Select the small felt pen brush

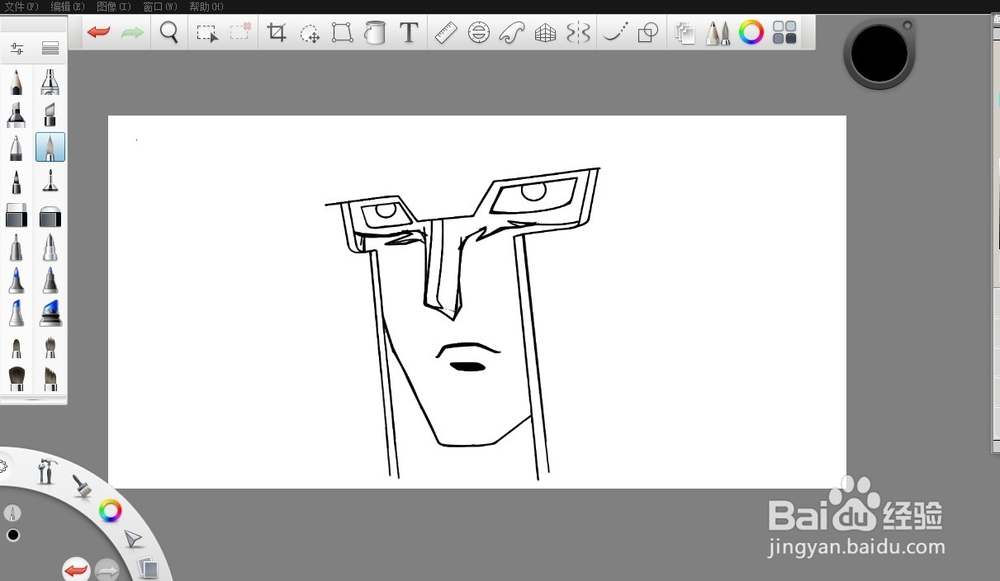tap(17, 182)
